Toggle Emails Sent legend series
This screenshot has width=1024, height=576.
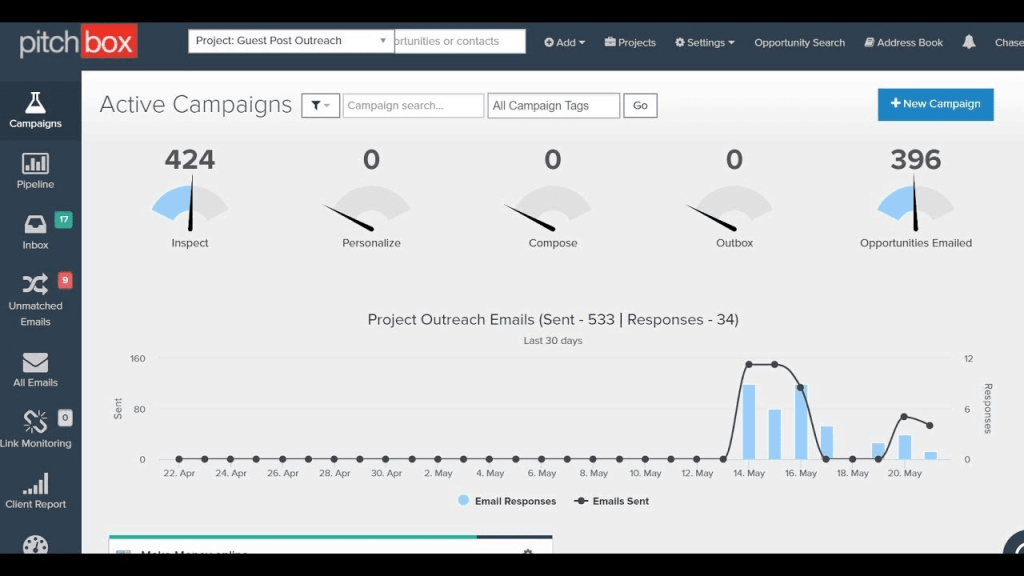click(612, 501)
